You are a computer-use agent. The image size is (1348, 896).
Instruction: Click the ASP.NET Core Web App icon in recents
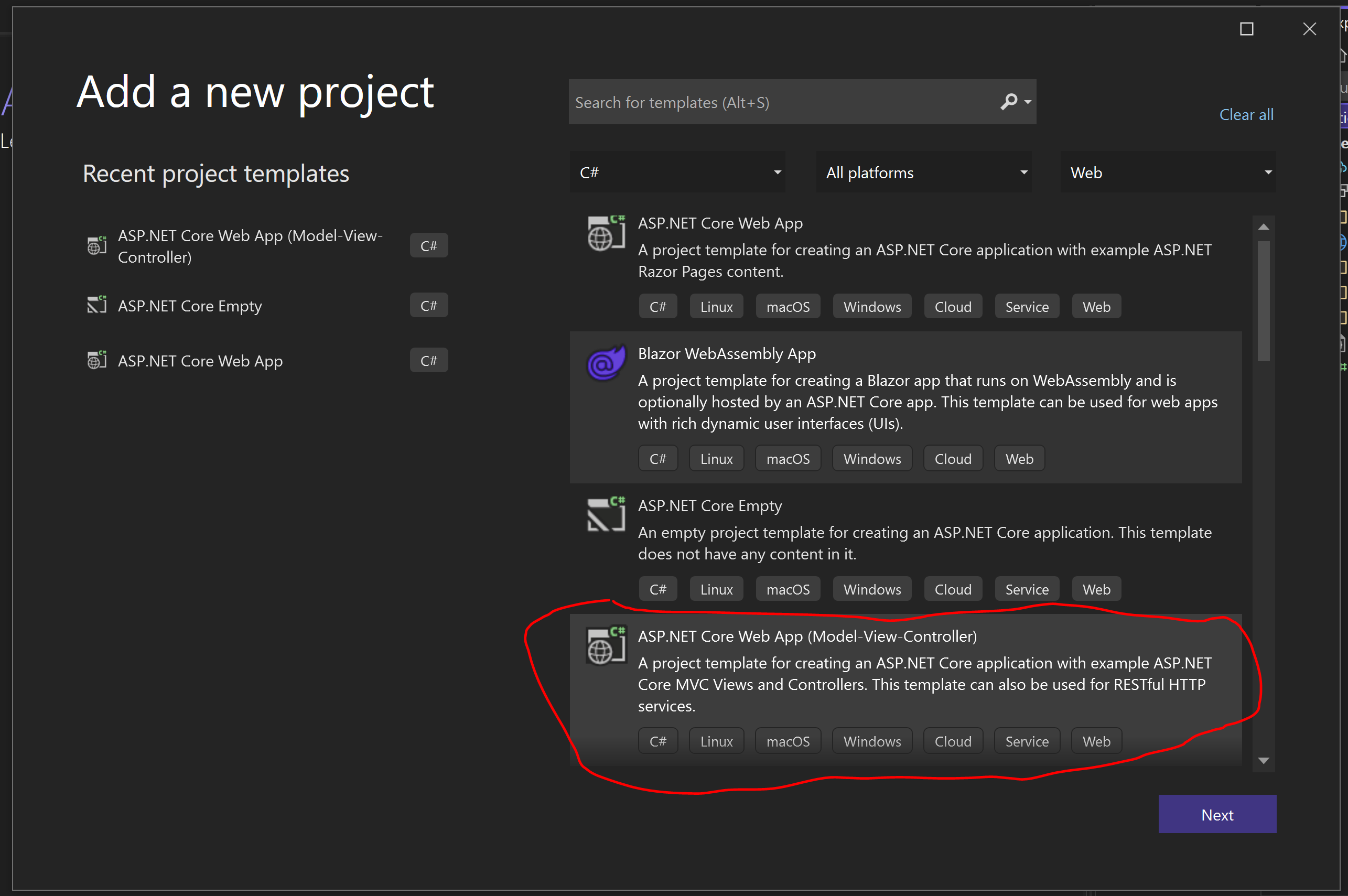pyautogui.click(x=96, y=360)
